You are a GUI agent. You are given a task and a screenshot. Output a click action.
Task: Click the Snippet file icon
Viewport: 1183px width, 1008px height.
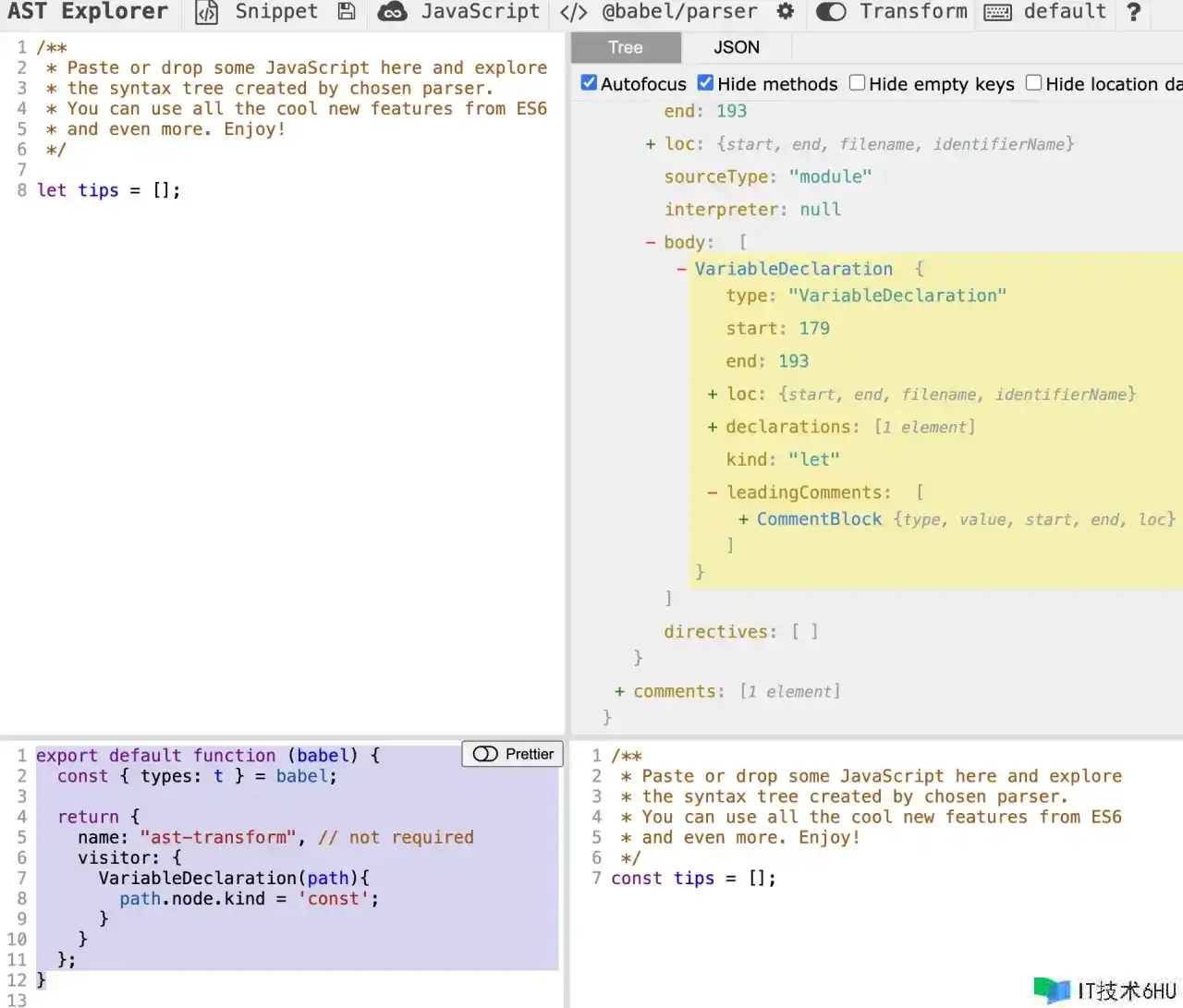(207, 12)
